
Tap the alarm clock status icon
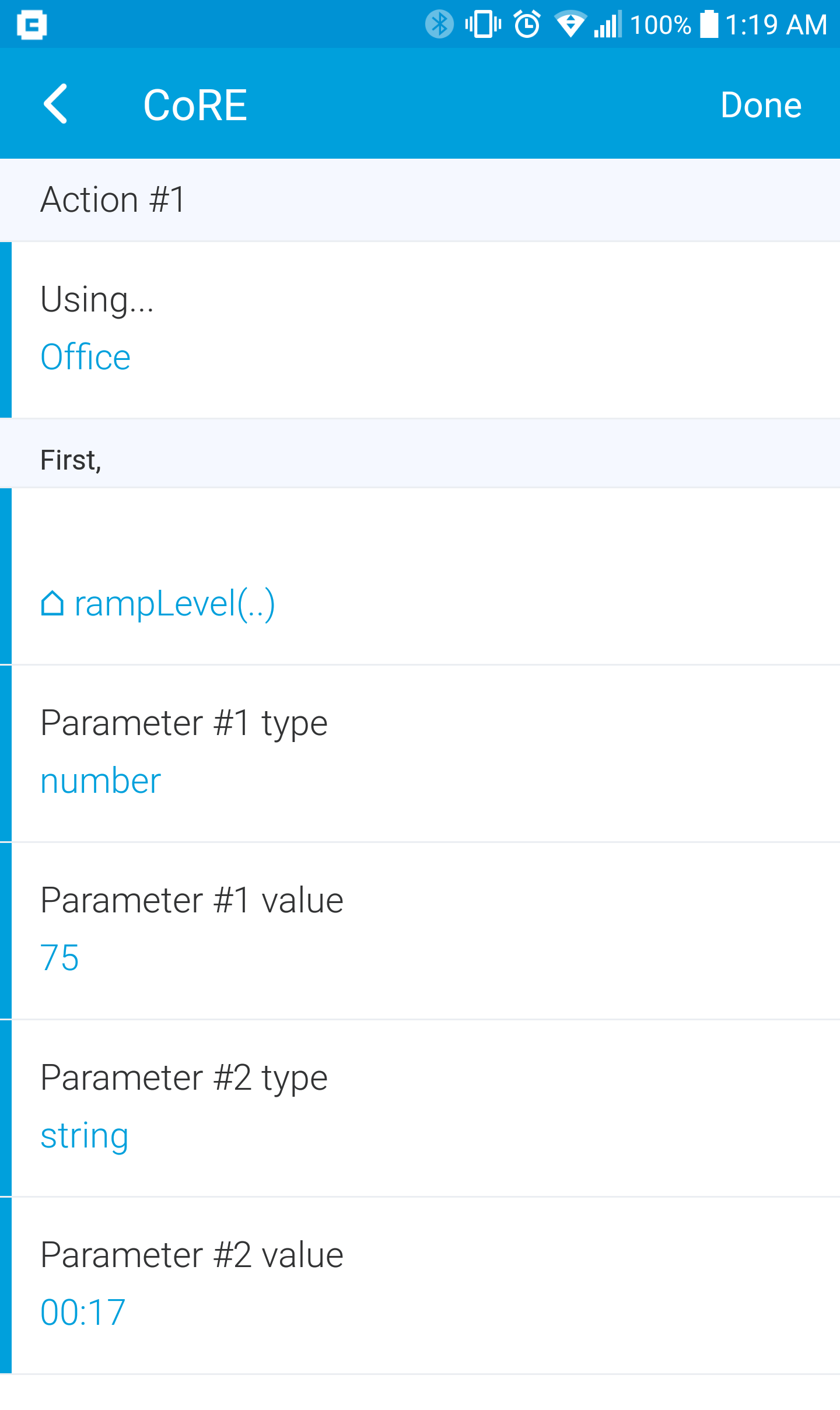click(527, 25)
